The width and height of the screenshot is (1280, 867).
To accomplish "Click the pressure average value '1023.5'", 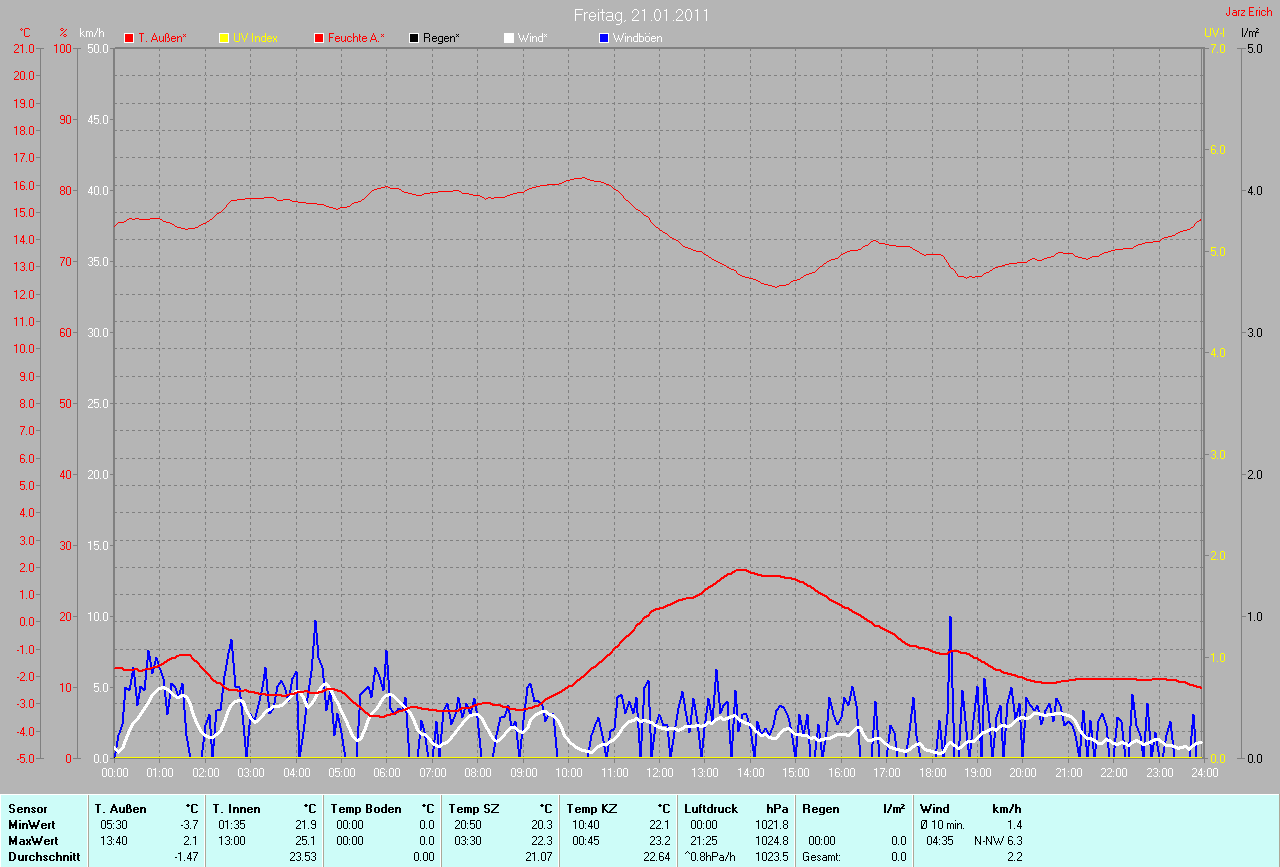I will click(772, 857).
